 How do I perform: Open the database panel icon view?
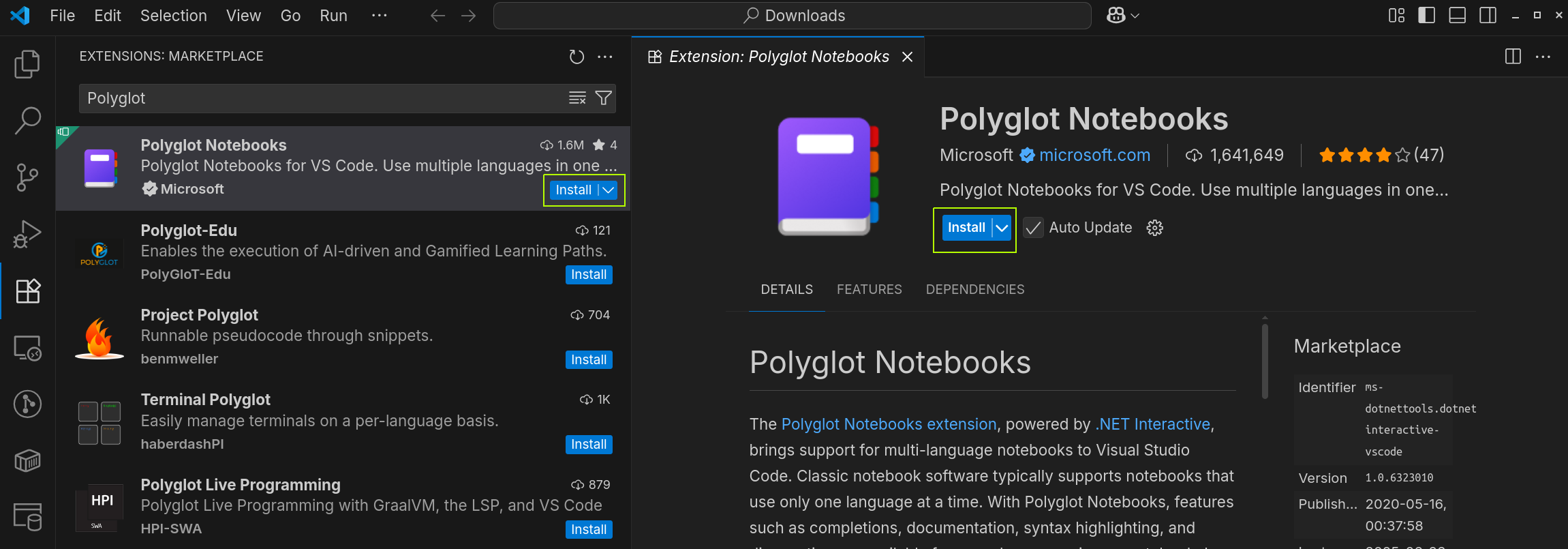tap(28, 517)
